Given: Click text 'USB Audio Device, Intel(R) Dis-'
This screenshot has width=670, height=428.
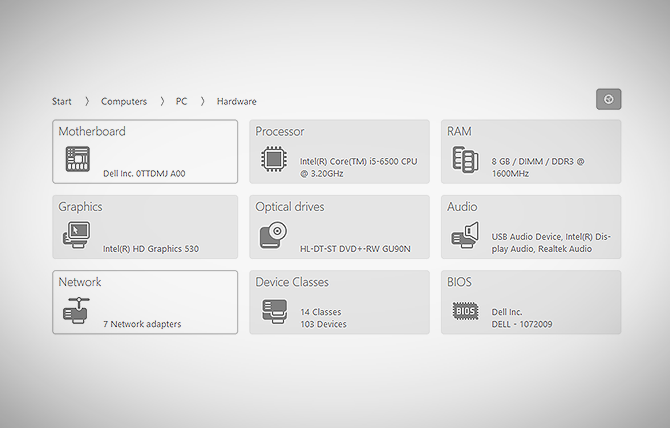Looking at the screenshot, I should 551,237.
